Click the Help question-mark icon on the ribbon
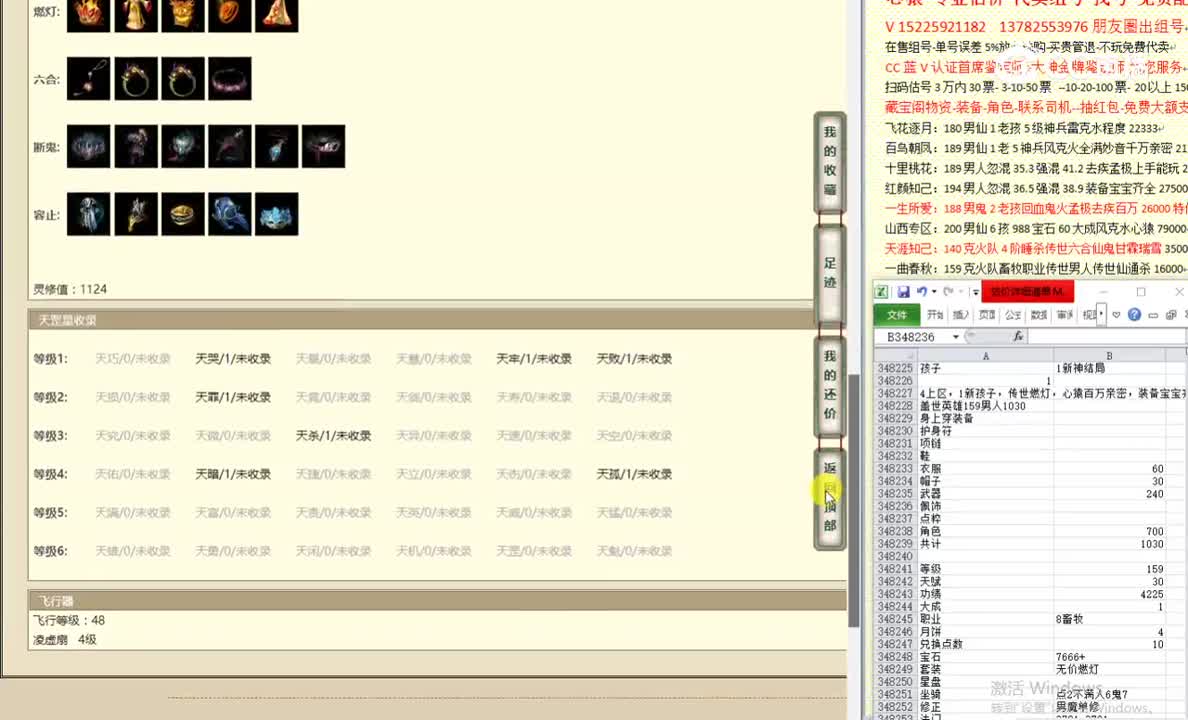The width and height of the screenshot is (1188, 720). coord(1134,314)
